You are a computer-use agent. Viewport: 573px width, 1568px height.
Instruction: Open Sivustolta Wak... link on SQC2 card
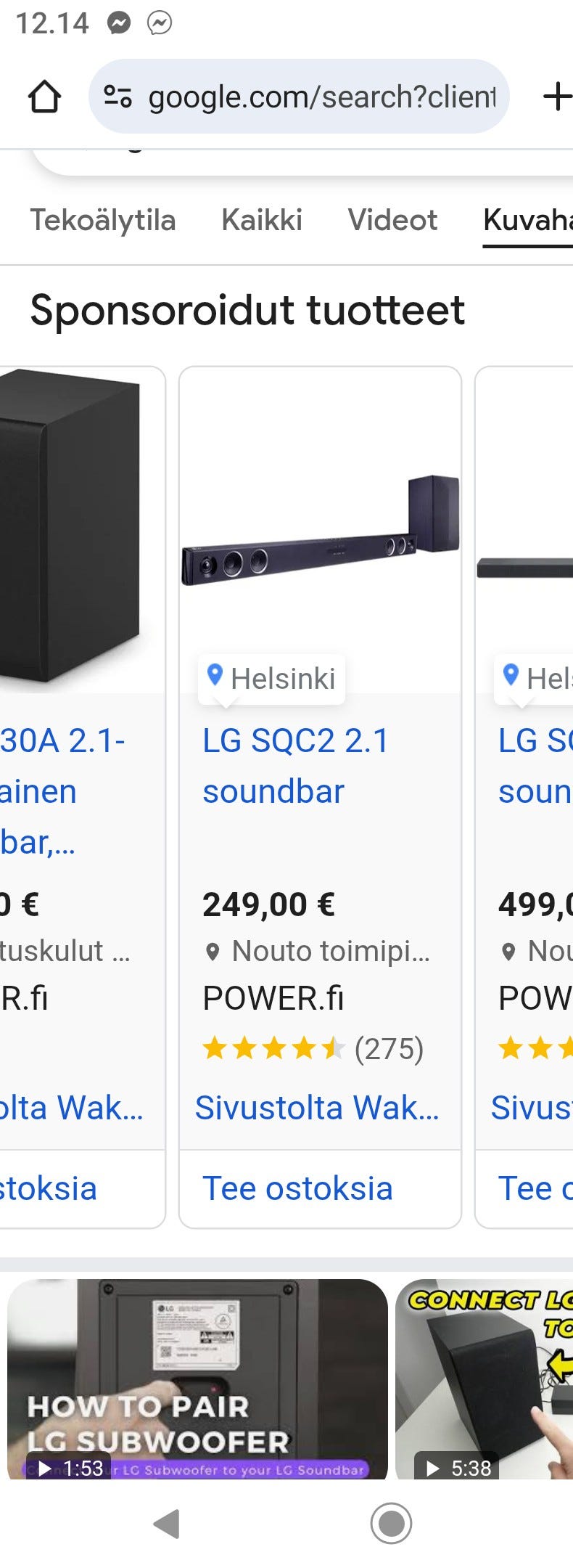click(317, 1108)
